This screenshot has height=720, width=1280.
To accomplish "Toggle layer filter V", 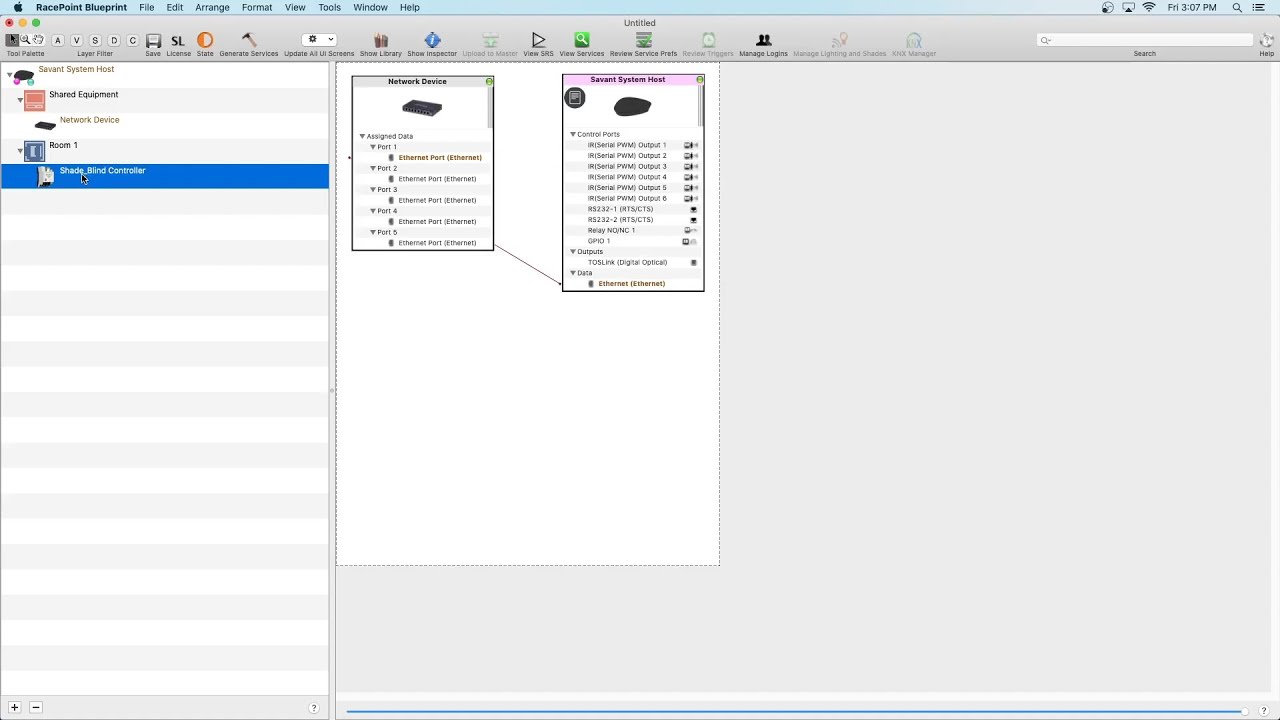I will pos(76,40).
